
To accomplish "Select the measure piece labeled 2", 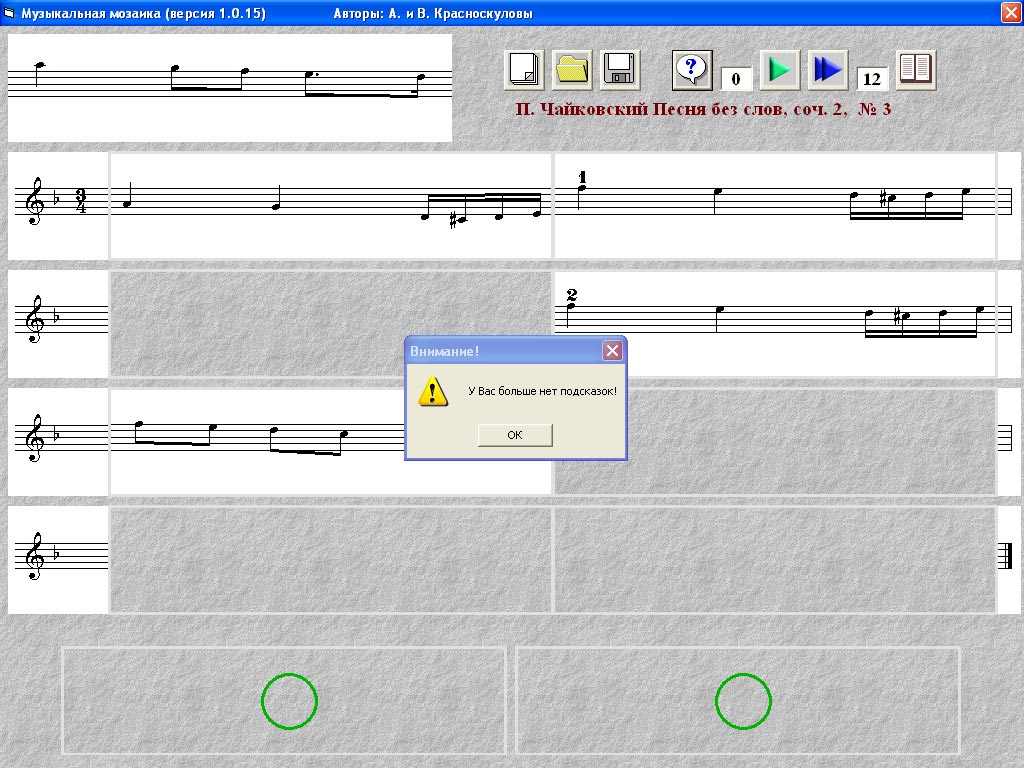I will click(775, 324).
